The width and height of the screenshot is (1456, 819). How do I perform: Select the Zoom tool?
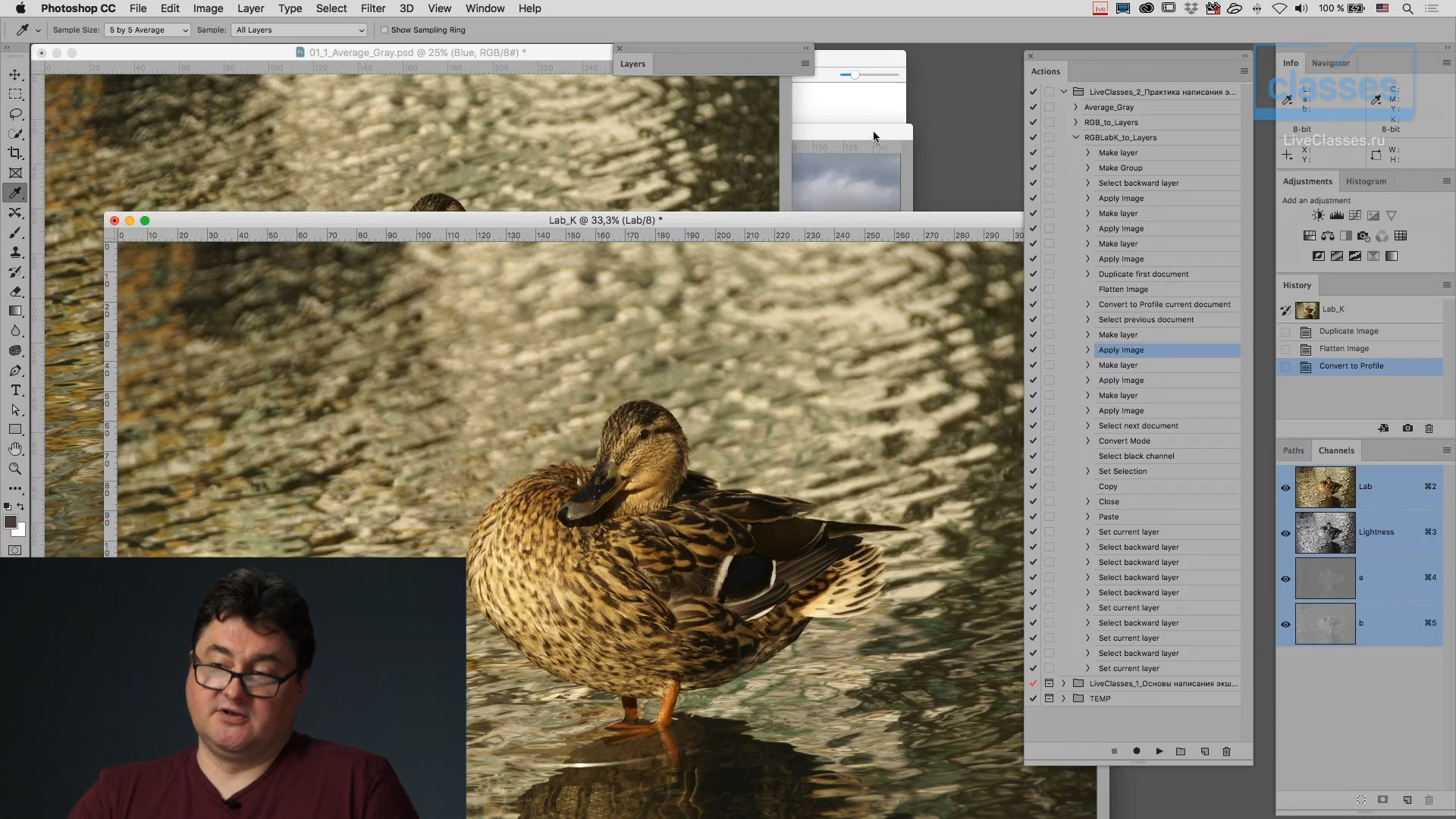click(15, 469)
